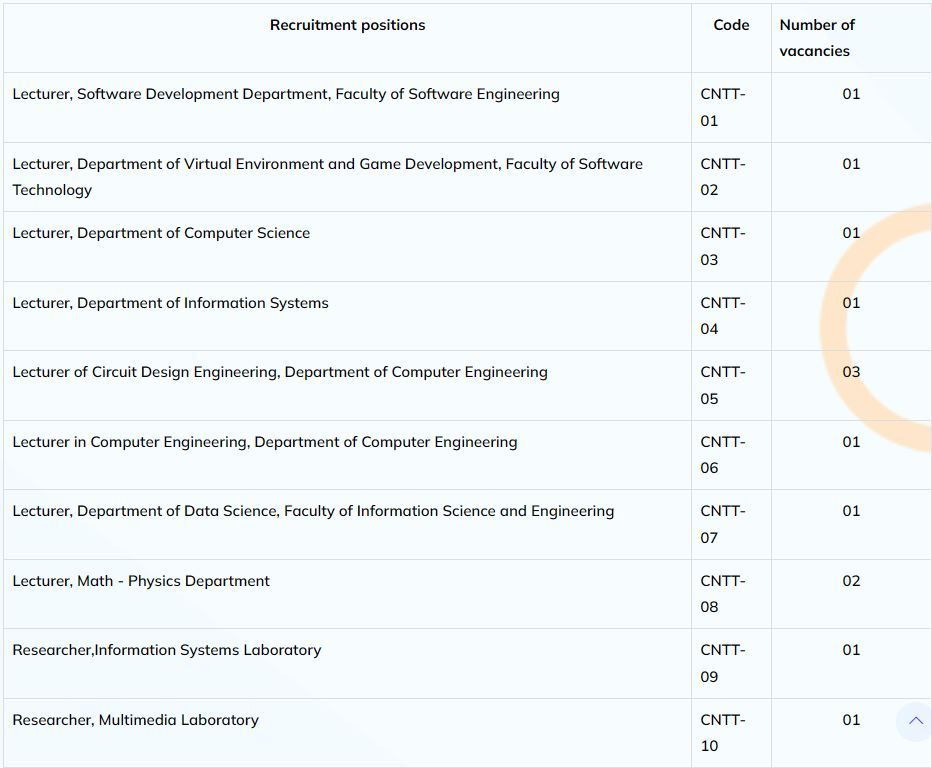The width and height of the screenshot is (932, 768).
Task: Click the Department of Computer Science lecturer entry
Action: tap(161, 233)
